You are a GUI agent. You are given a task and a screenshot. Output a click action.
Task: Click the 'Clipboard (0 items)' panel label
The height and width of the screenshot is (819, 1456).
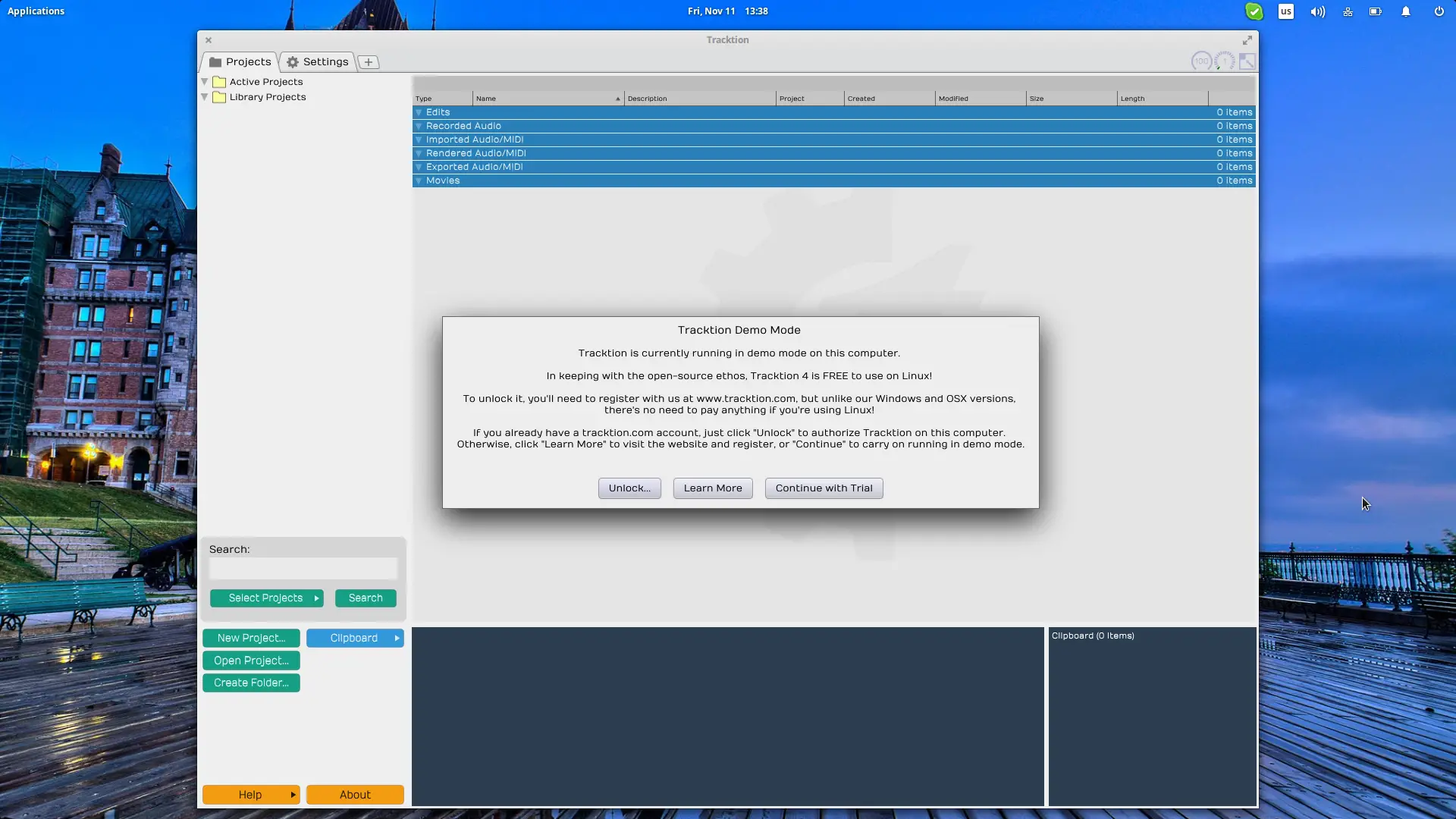pyautogui.click(x=1093, y=636)
